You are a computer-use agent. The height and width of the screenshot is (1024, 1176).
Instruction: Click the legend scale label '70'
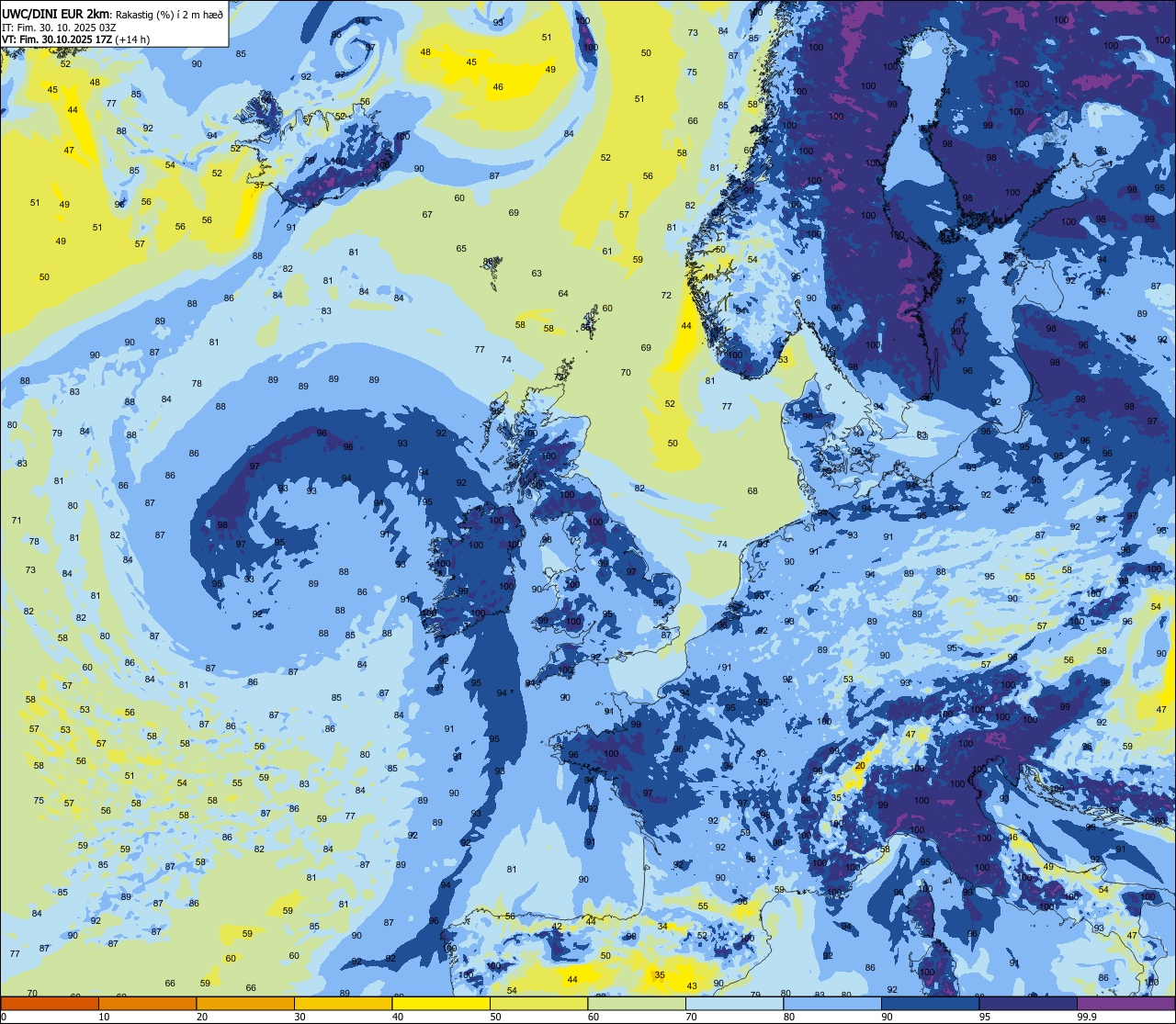click(691, 1017)
